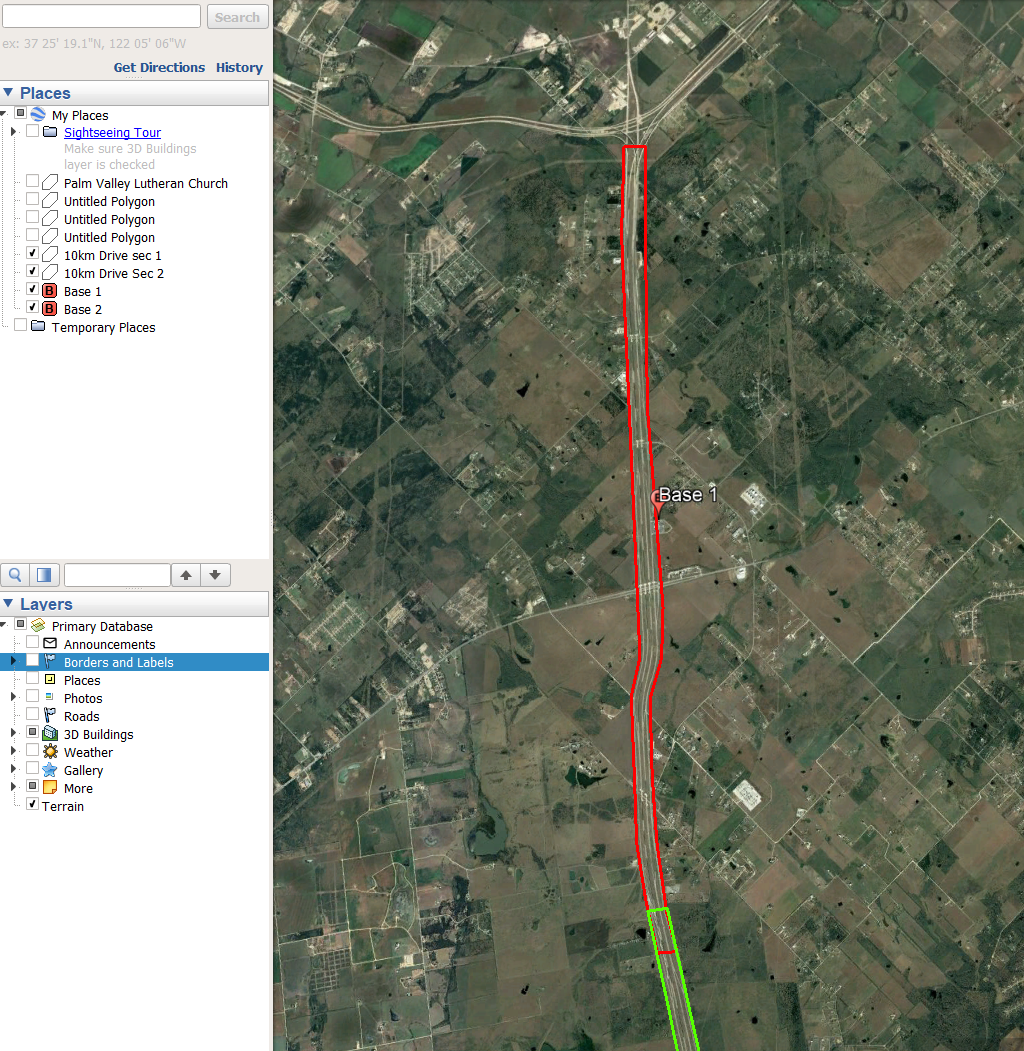The image size is (1024, 1051).
Task: Click the red B icon next to Base 2
Action: pyautogui.click(x=49, y=309)
